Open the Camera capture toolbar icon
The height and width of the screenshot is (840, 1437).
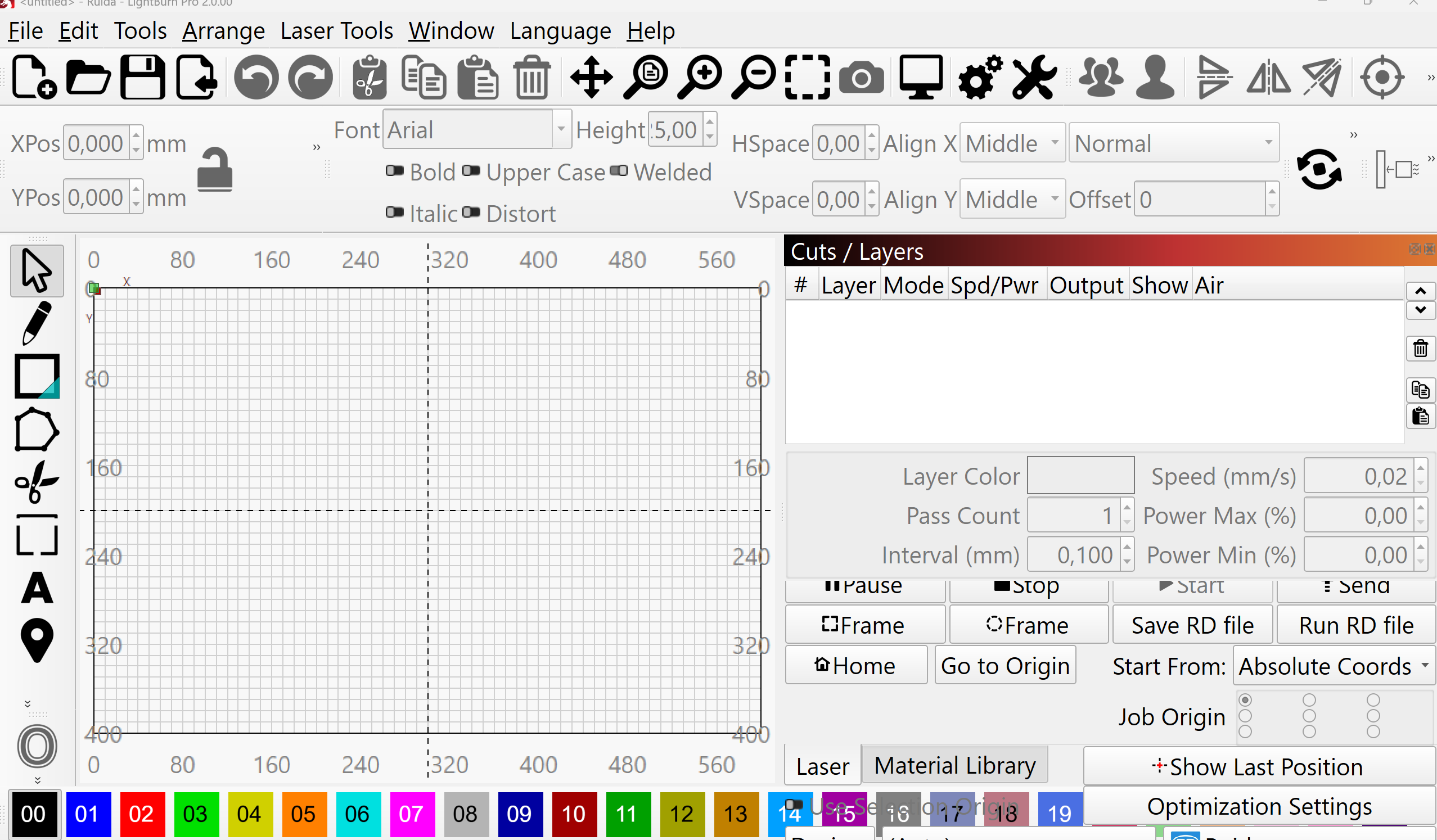861,77
